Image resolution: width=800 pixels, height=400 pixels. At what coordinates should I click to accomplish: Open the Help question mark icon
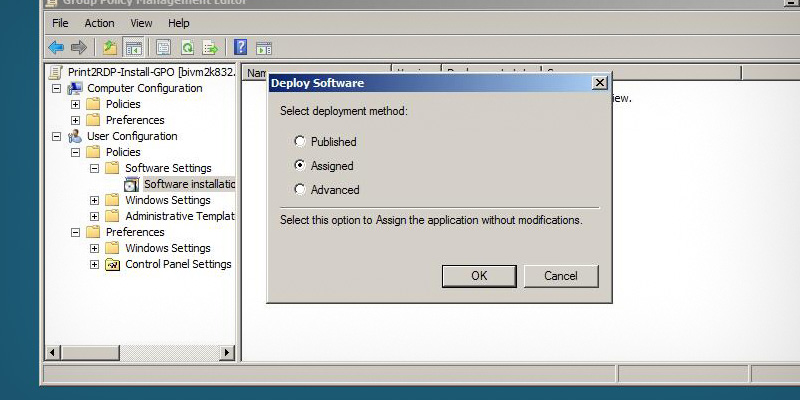(x=241, y=47)
